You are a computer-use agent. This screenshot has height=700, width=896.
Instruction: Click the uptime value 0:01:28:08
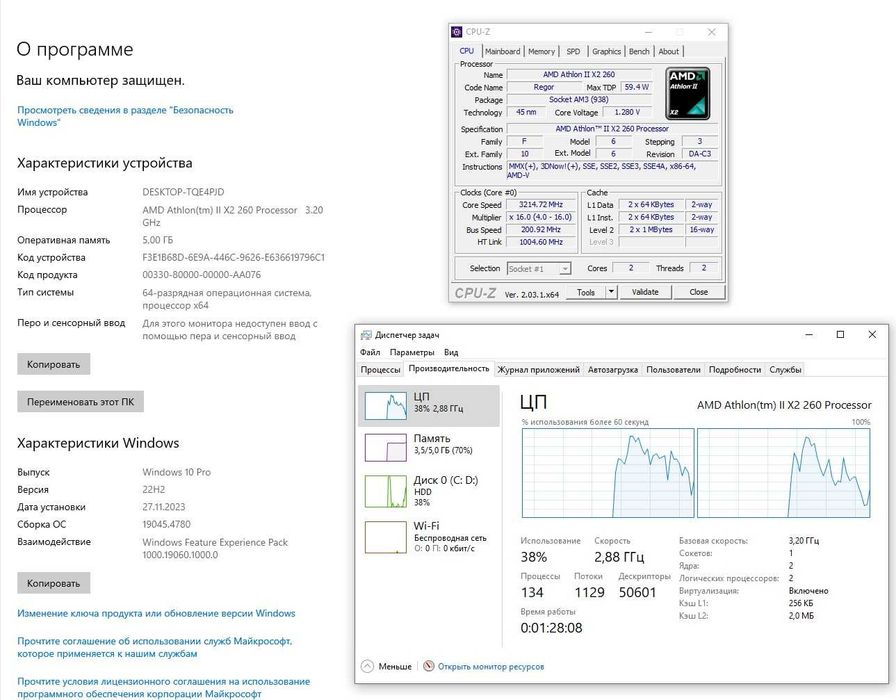551,628
